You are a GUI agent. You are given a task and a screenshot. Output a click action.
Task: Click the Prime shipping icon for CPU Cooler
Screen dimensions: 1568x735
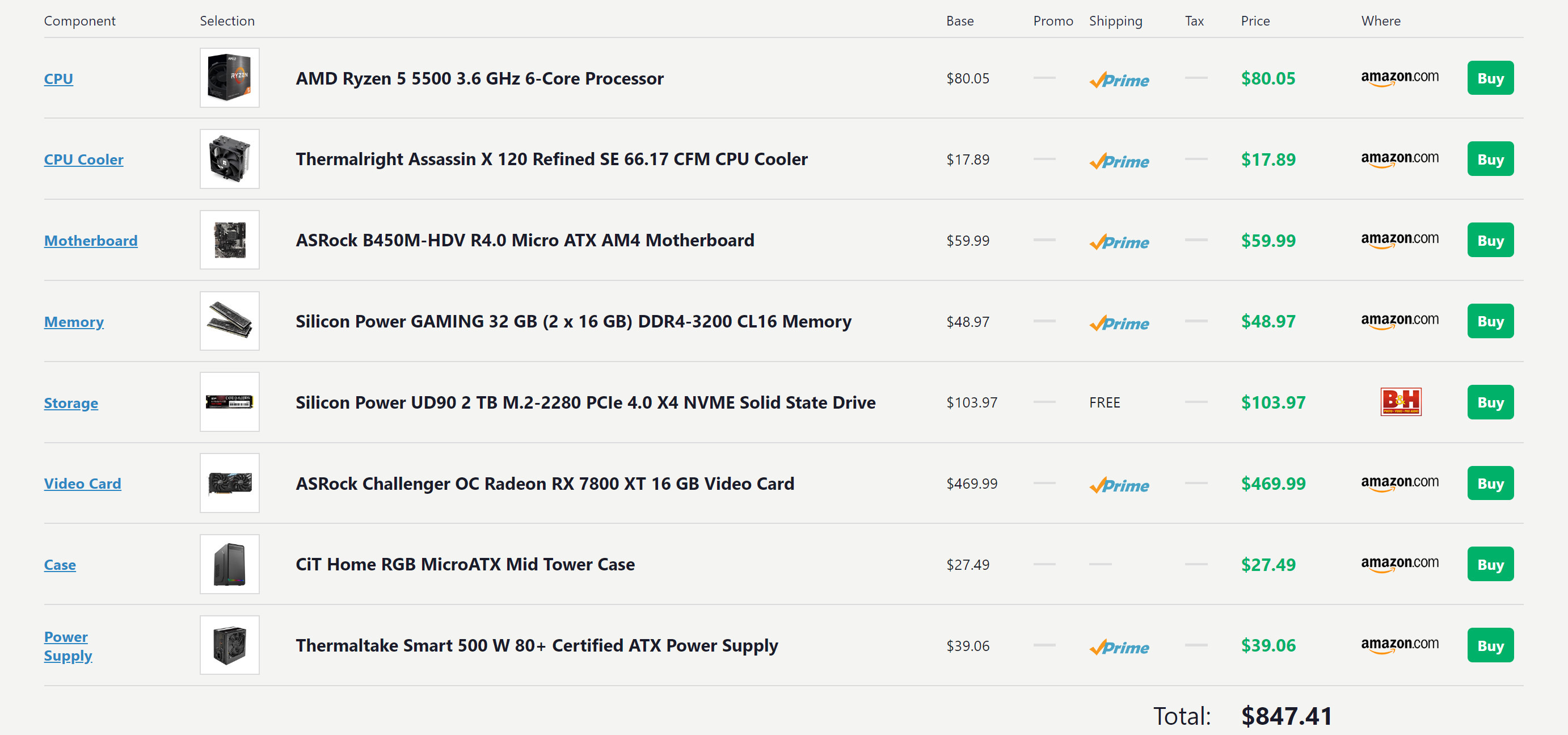click(x=1119, y=161)
